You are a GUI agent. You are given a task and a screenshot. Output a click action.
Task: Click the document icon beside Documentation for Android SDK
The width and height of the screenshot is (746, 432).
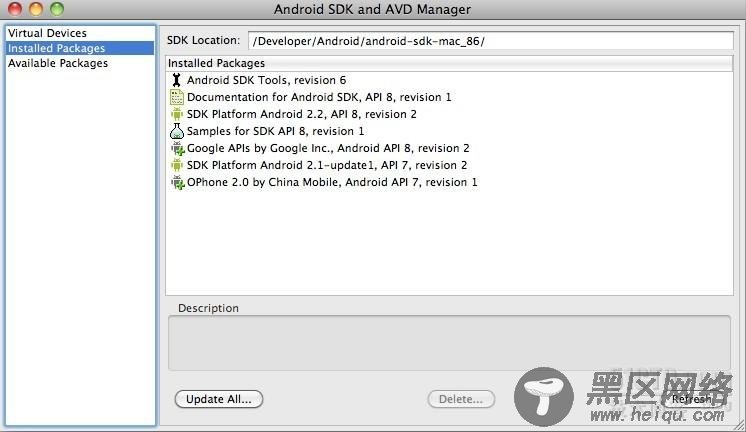[x=177, y=97]
